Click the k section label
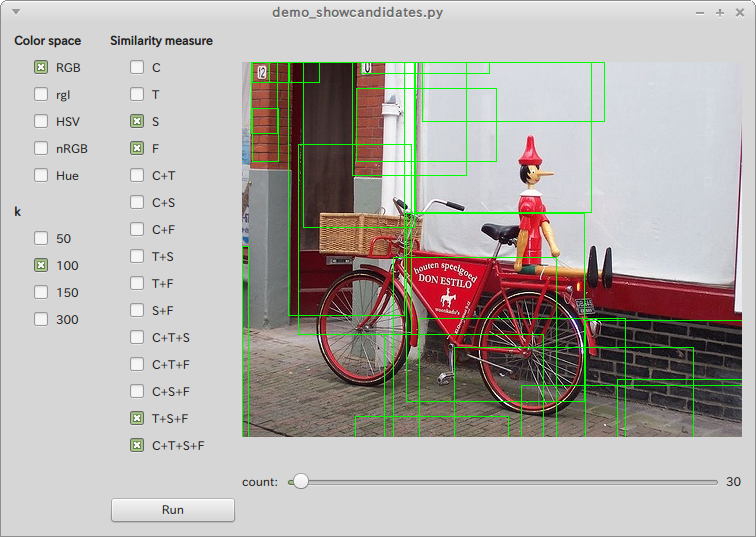 click(x=17, y=212)
